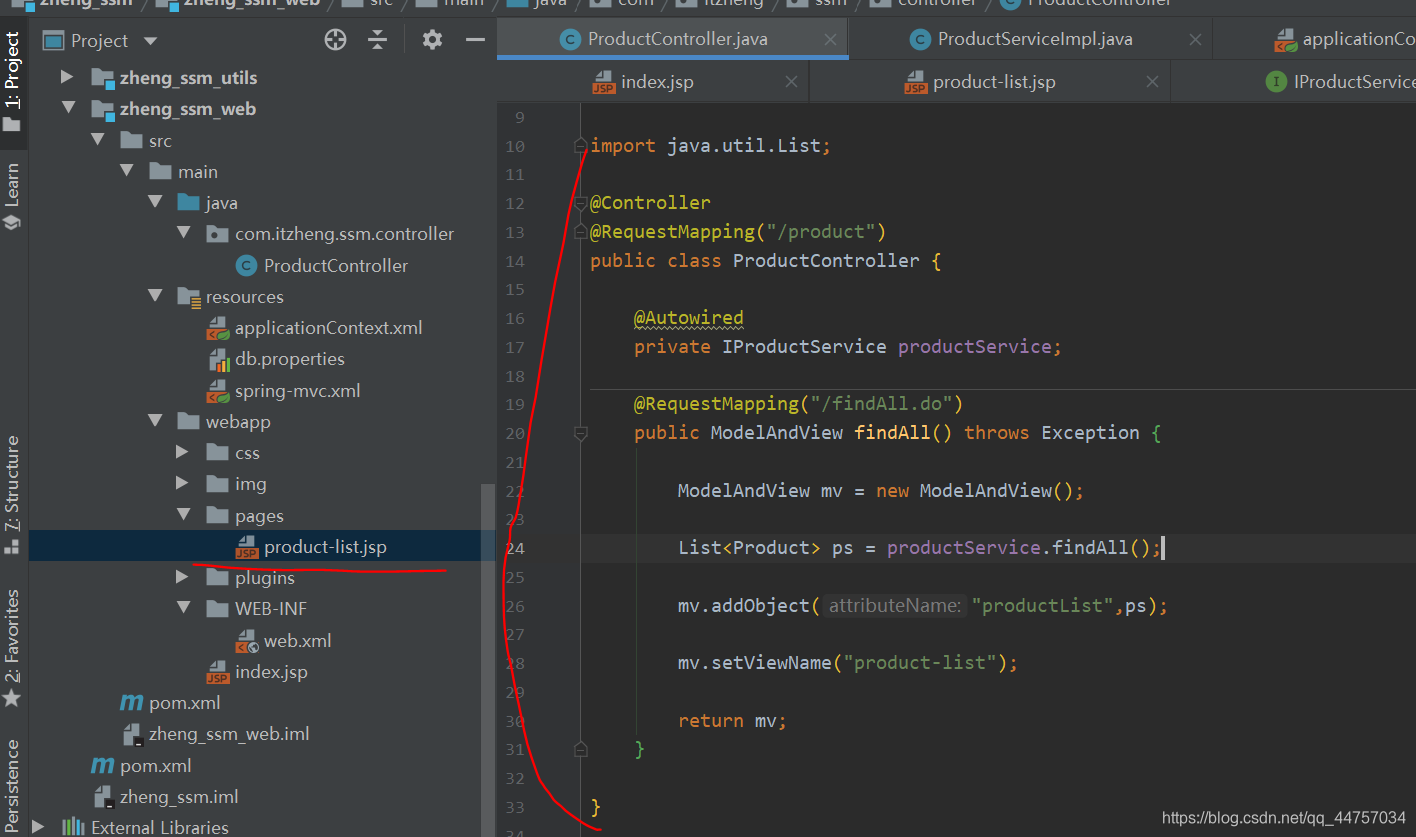
Task: Hide the Project panel with minimize icon
Action: coord(476,40)
